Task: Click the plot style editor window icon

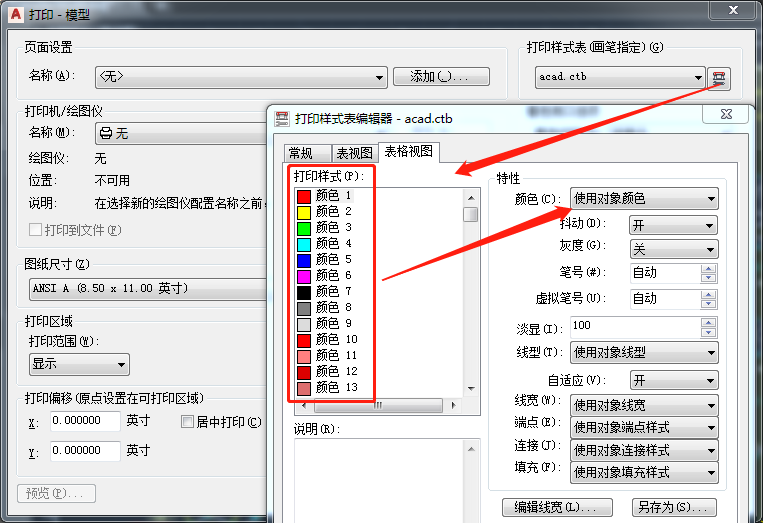Action: tap(281, 118)
